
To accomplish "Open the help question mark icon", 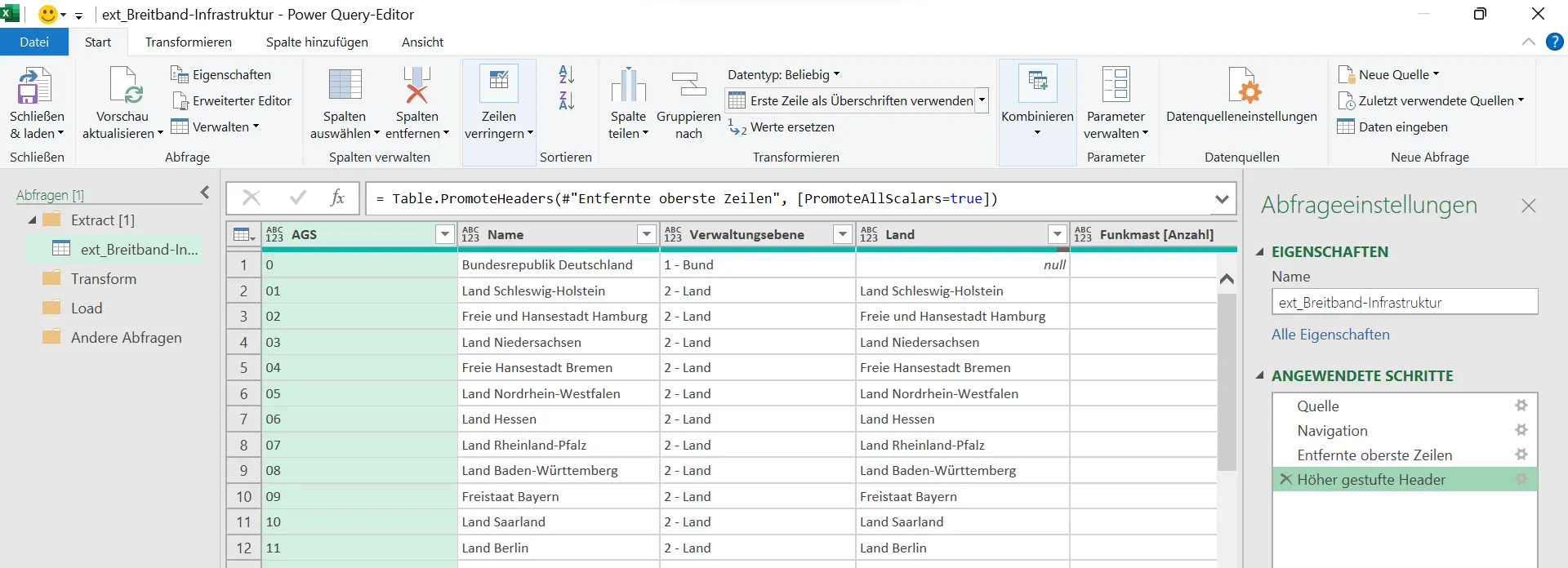I will [x=1554, y=42].
